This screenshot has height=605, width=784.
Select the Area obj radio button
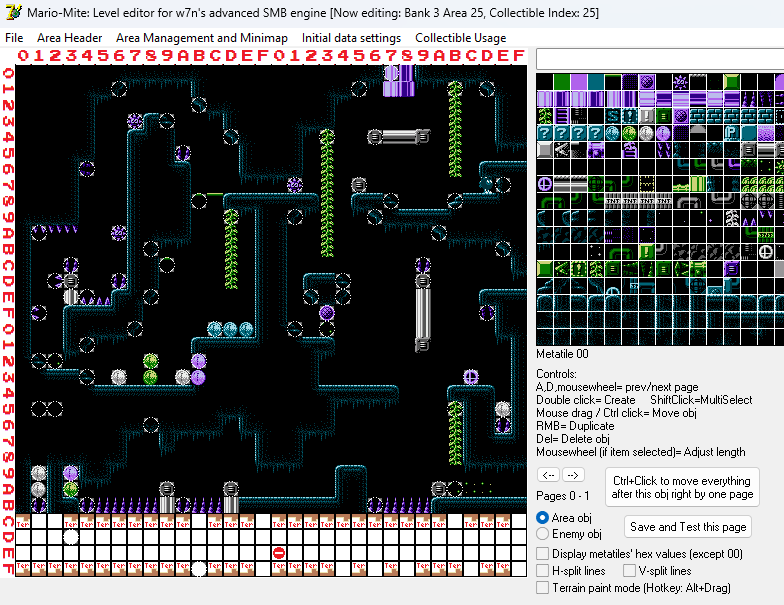(x=542, y=518)
